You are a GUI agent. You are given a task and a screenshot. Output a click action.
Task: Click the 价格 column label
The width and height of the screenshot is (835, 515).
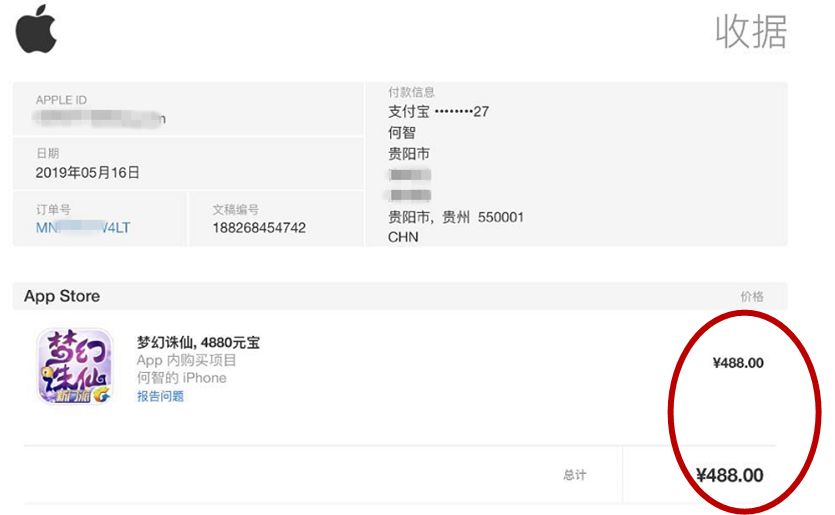point(752,297)
